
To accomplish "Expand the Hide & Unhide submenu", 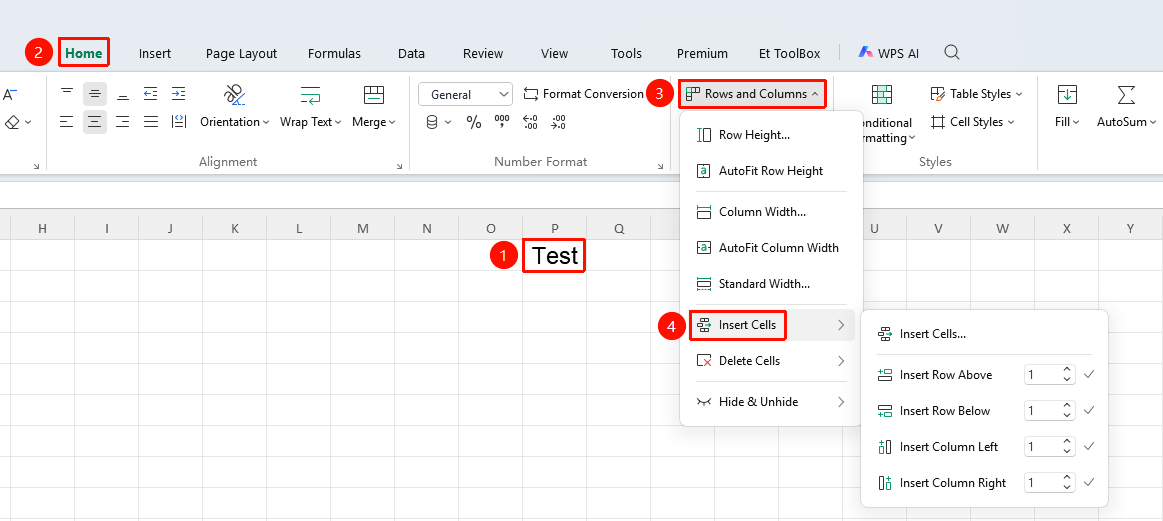I will [x=771, y=402].
